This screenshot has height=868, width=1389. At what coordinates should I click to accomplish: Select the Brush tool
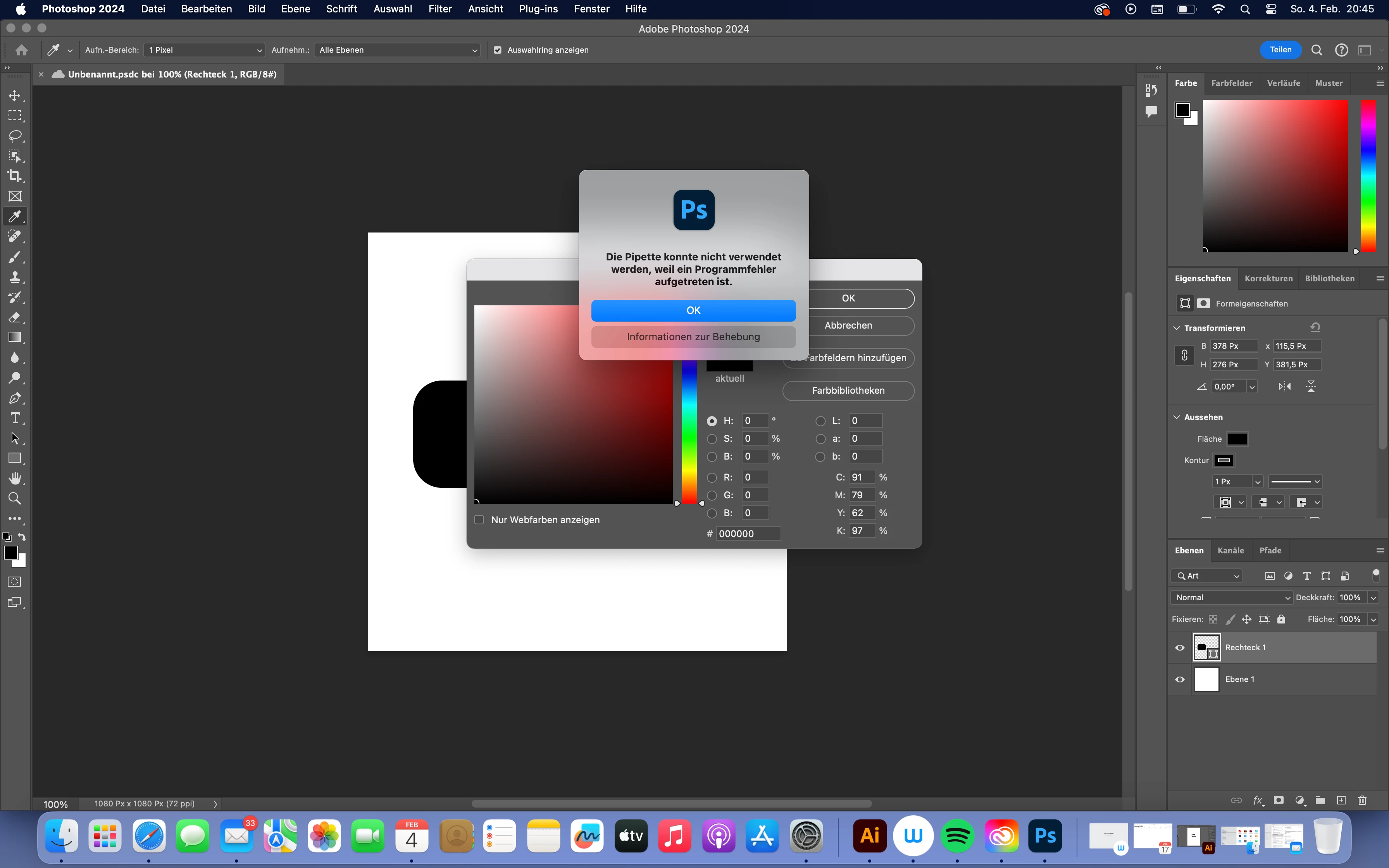15,257
